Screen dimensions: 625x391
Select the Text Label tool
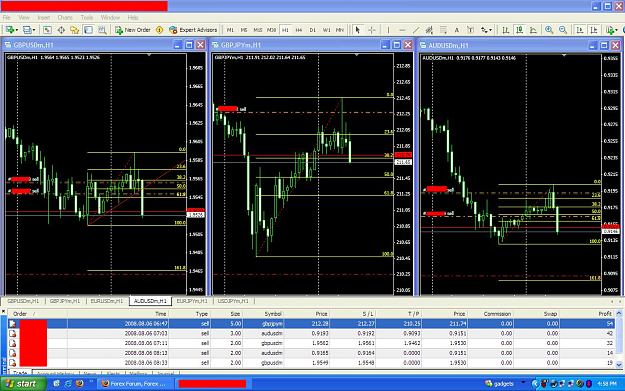coord(470,30)
